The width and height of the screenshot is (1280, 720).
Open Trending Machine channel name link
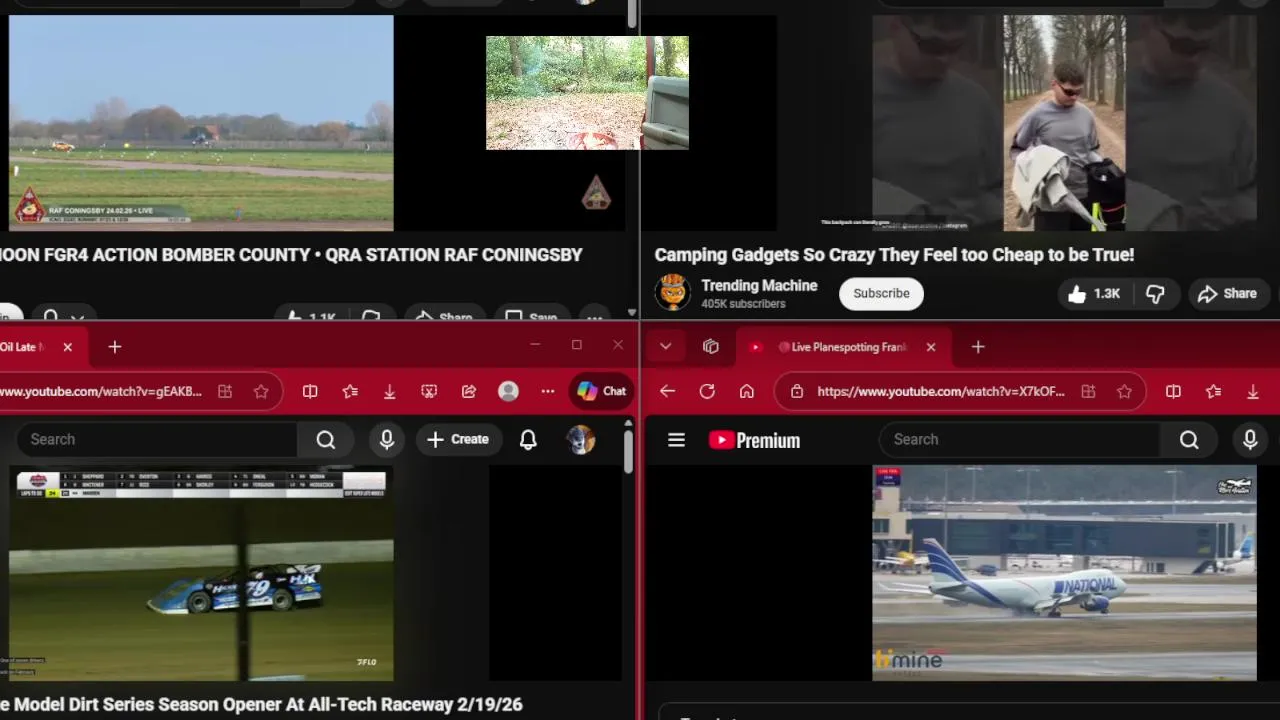pyautogui.click(x=759, y=285)
